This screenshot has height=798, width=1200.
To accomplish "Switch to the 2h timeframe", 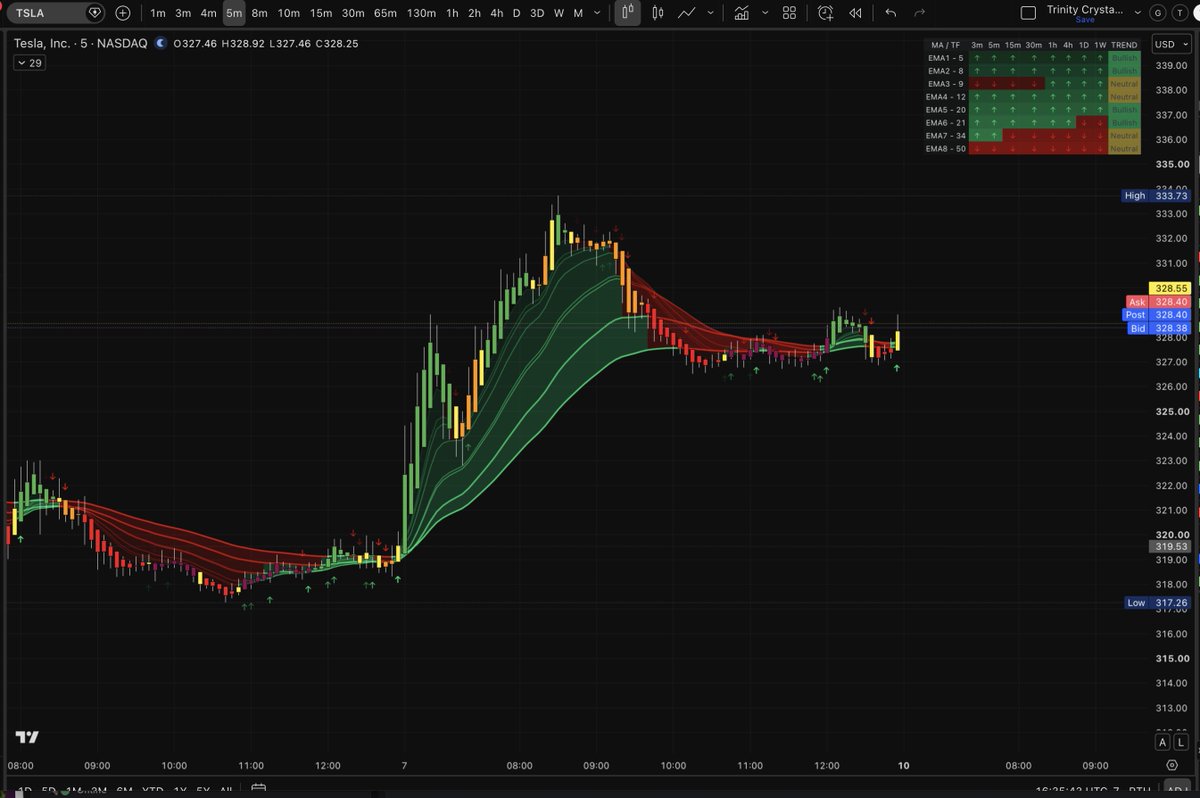I will 475,13.
